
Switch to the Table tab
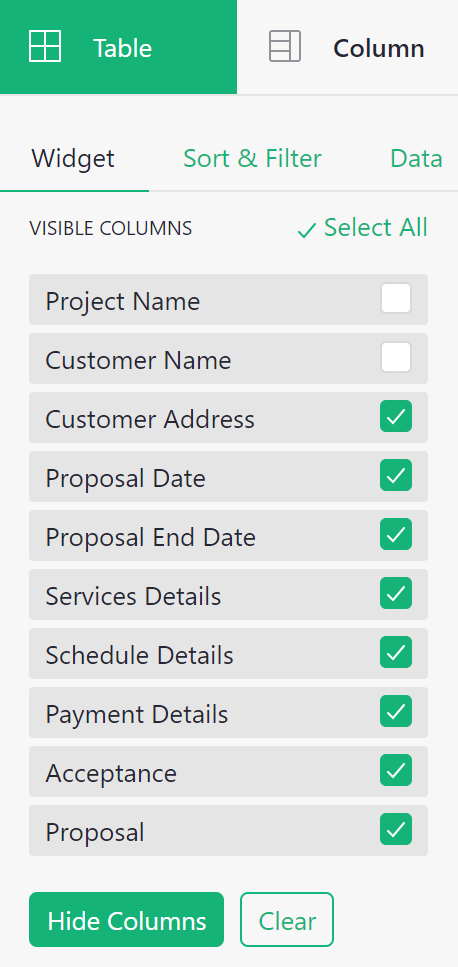pyautogui.click(x=118, y=47)
